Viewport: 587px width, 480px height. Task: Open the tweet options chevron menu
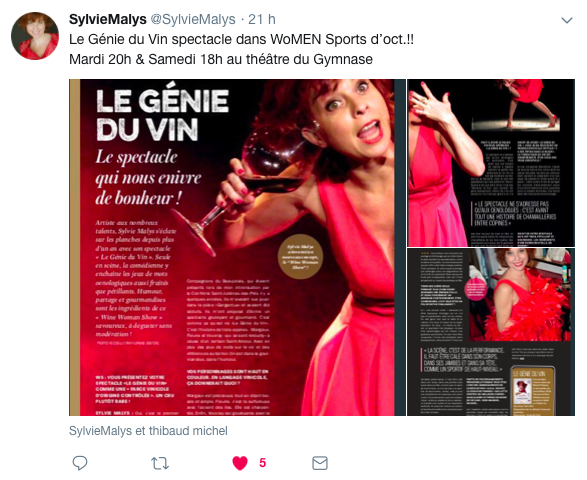point(567,20)
